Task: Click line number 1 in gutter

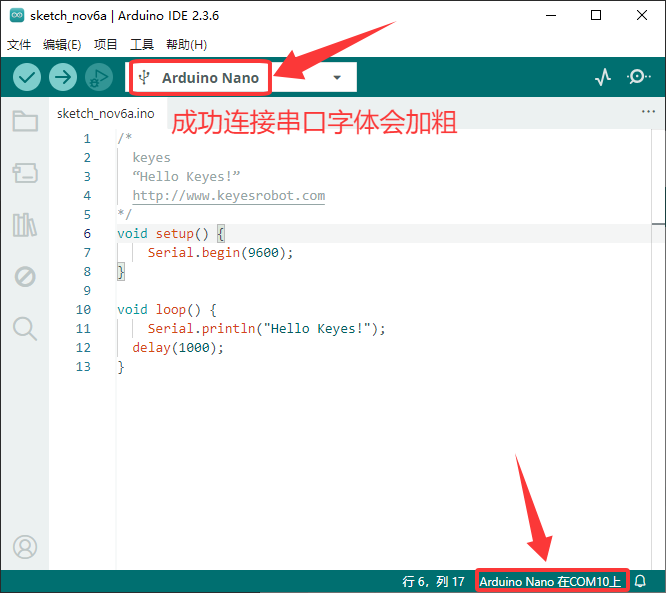Action: pos(87,139)
